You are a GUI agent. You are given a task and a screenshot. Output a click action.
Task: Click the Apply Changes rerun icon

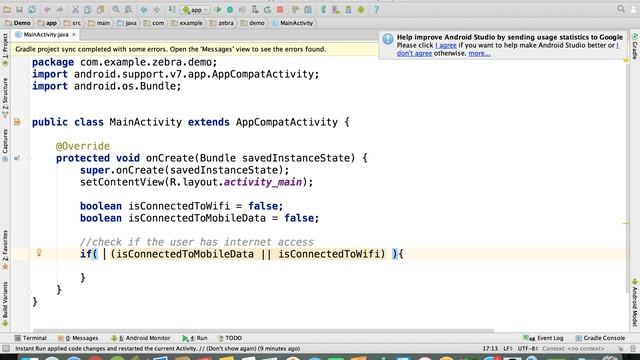[x=267, y=9]
